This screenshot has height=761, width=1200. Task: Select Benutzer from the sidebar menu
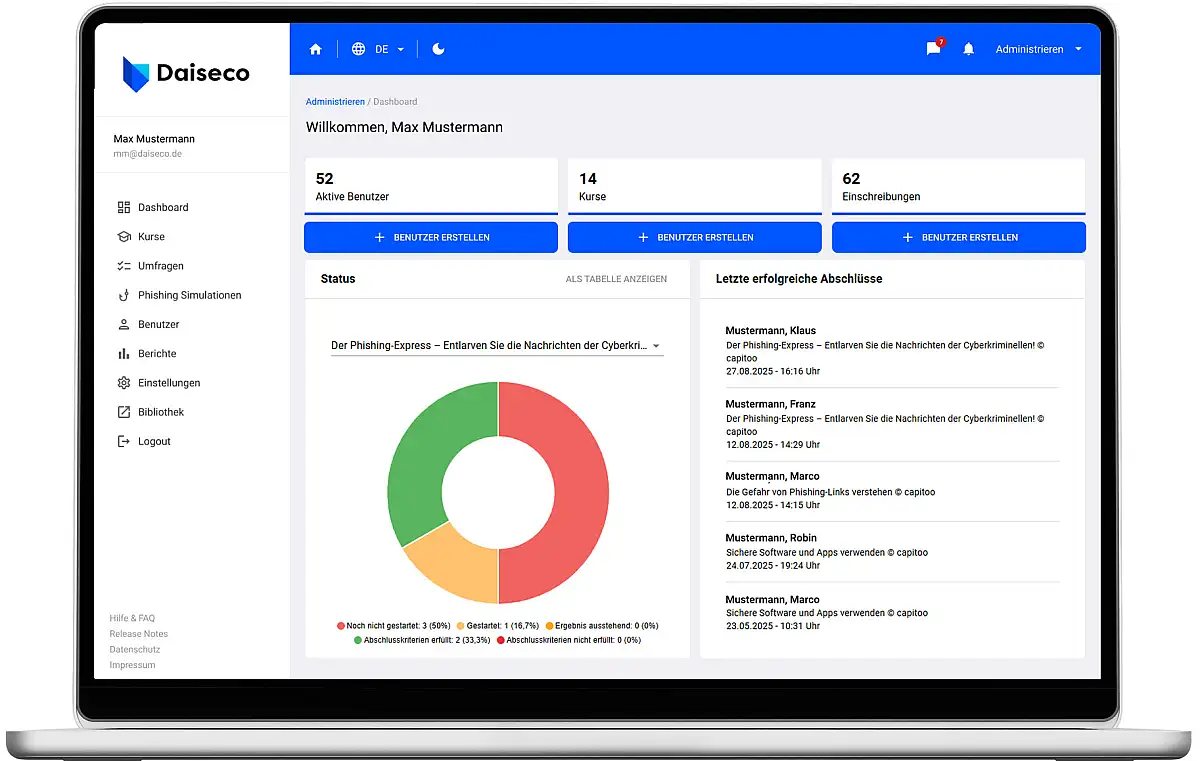click(158, 325)
